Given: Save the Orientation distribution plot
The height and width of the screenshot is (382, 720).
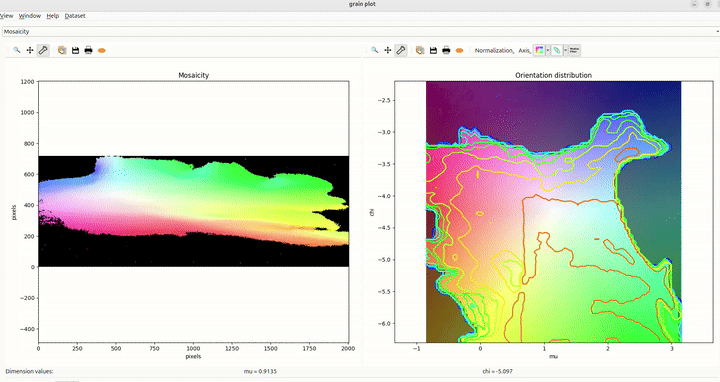Looking at the screenshot, I should [433, 50].
